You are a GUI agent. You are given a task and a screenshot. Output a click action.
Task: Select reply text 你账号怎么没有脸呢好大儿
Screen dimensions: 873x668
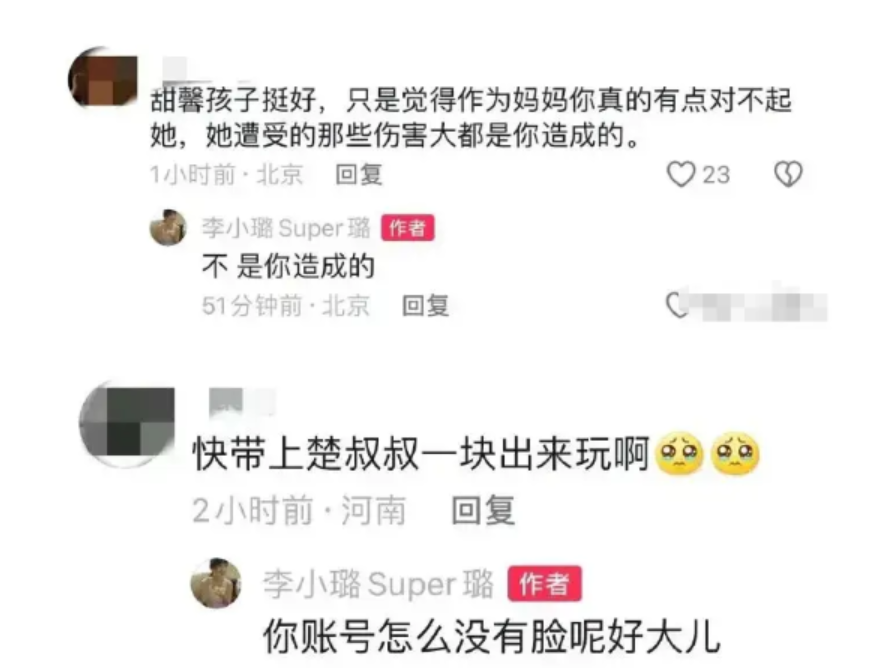click(492, 636)
